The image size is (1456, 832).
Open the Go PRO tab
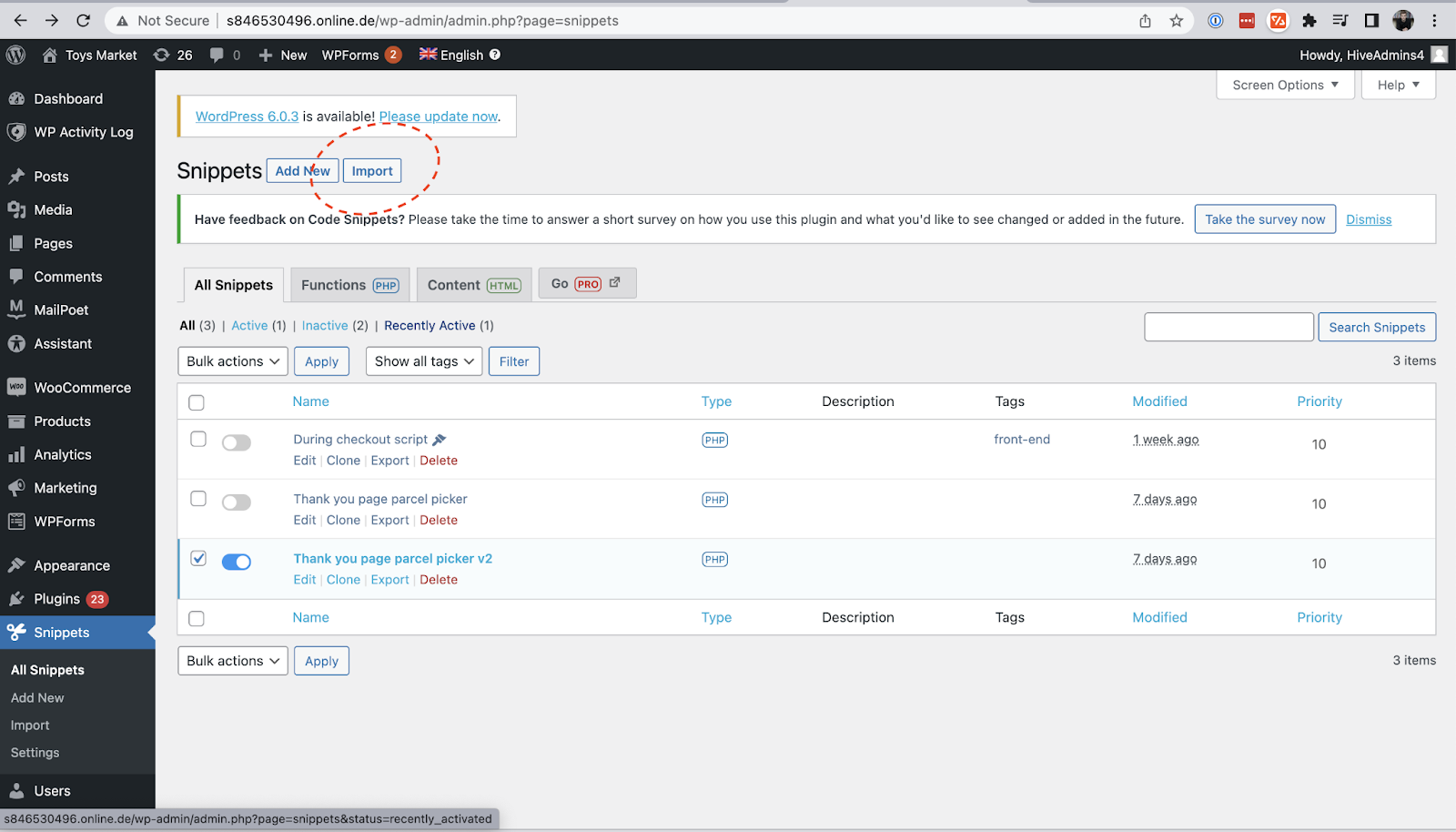pos(587,283)
